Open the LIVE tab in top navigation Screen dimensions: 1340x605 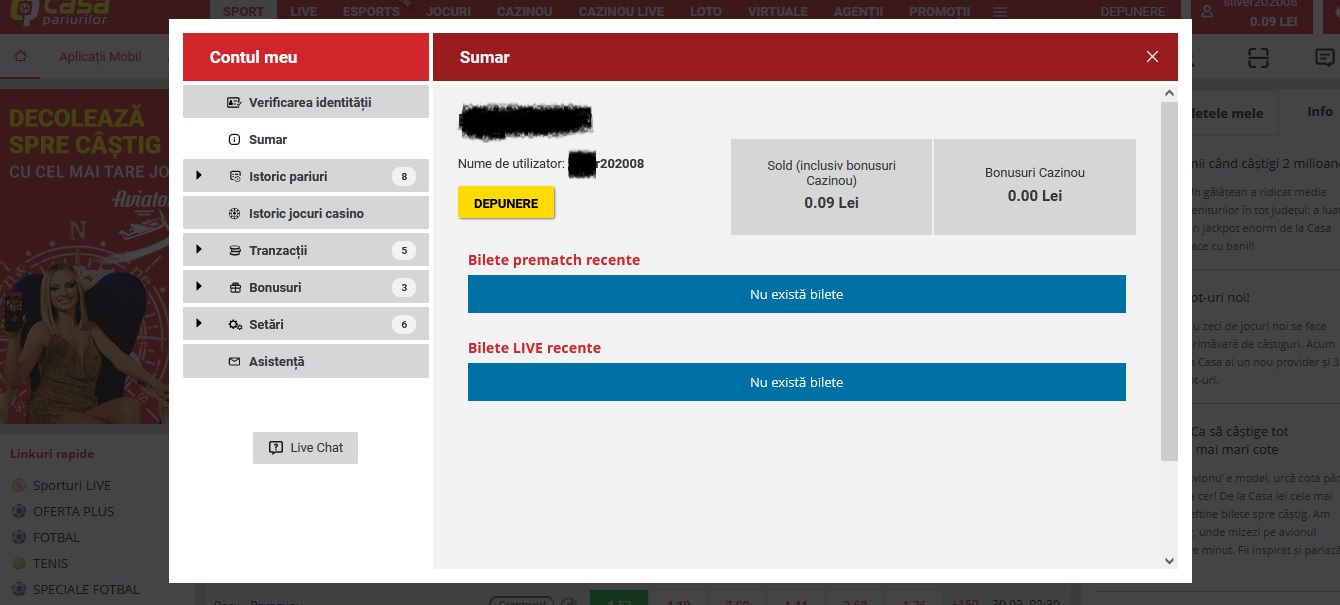[303, 12]
